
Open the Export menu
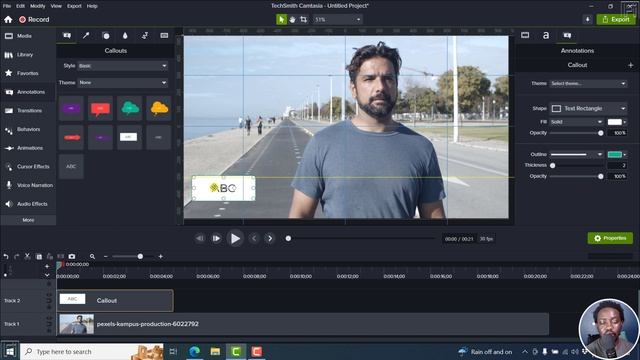[74, 6]
